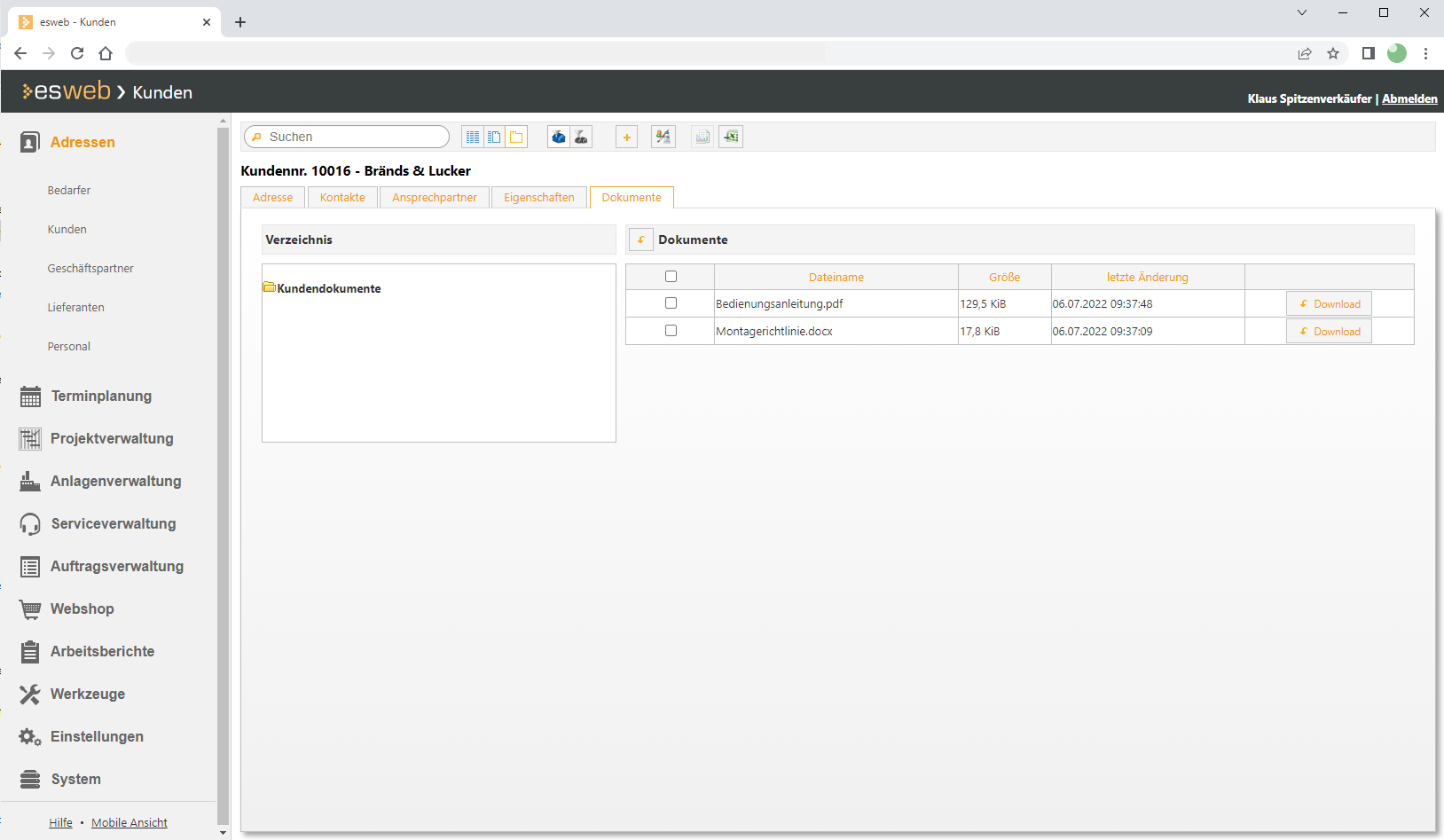Click the Excel export icon
The height and width of the screenshot is (840, 1444).
pyautogui.click(x=730, y=137)
